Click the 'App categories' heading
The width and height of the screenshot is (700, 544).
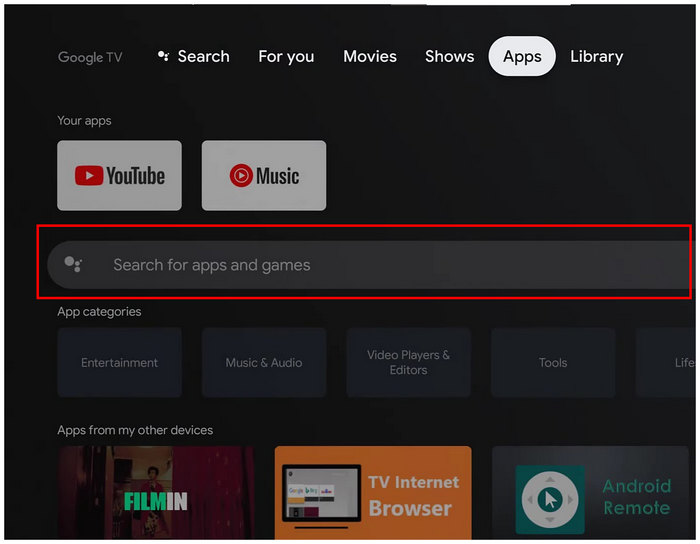(x=99, y=311)
